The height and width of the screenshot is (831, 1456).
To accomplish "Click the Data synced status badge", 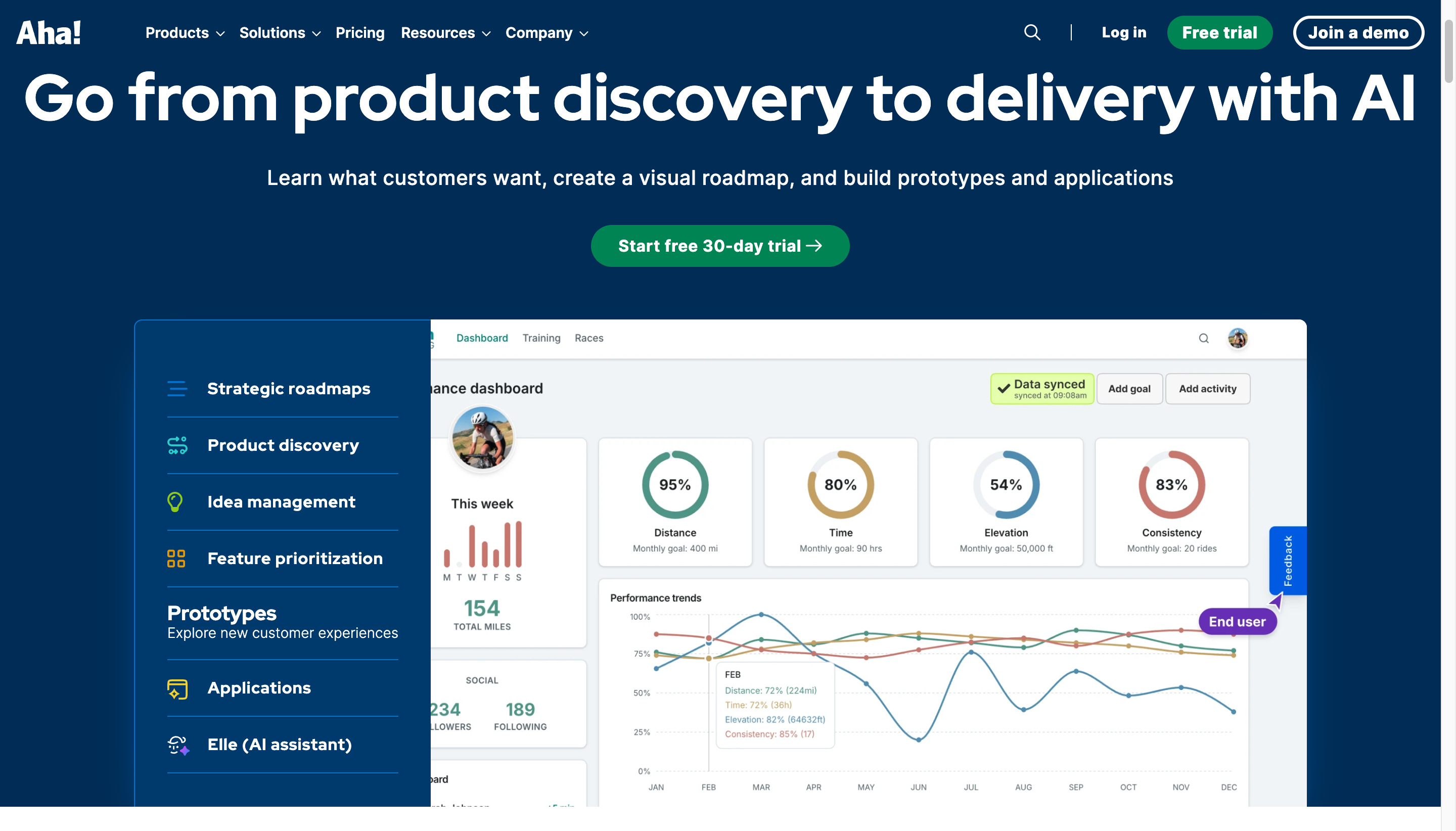I will (x=1041, y=389).
